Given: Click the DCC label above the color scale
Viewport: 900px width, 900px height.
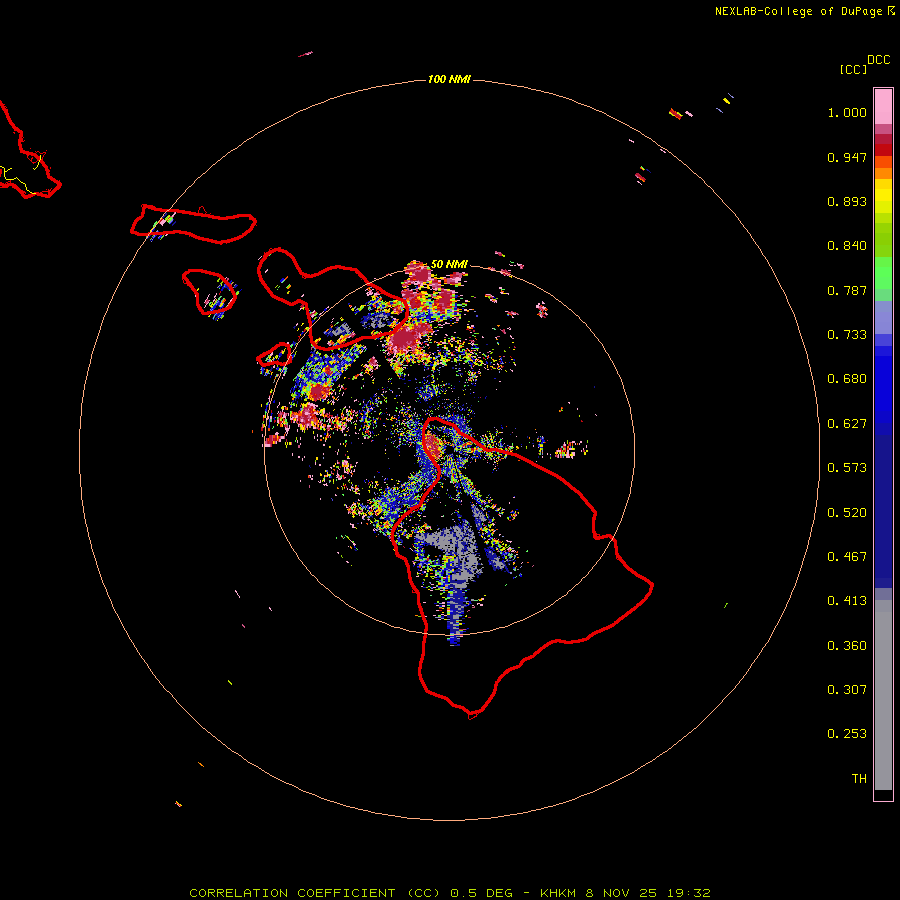Looking at the screenshot, I should 878,60.
